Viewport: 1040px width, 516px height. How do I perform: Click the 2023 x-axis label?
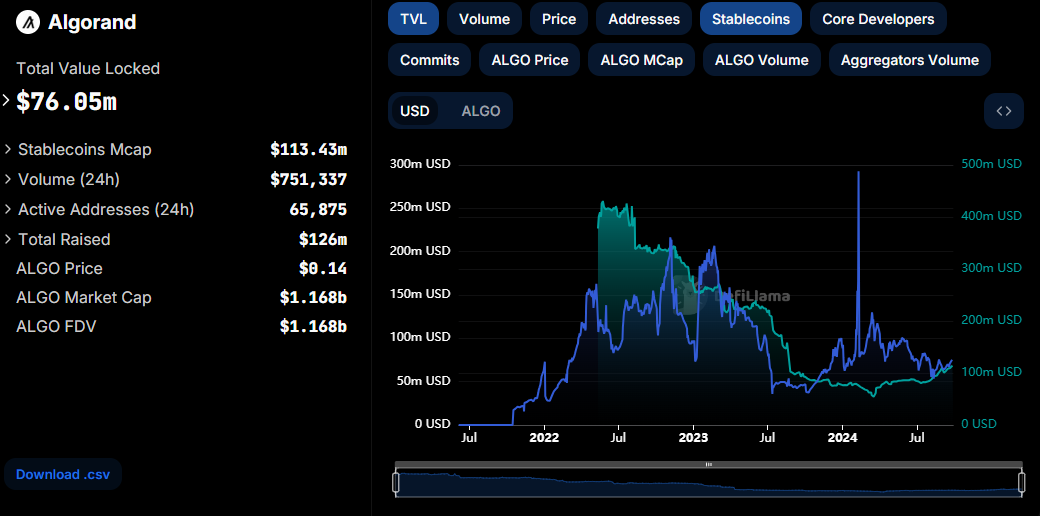point(693,438)
